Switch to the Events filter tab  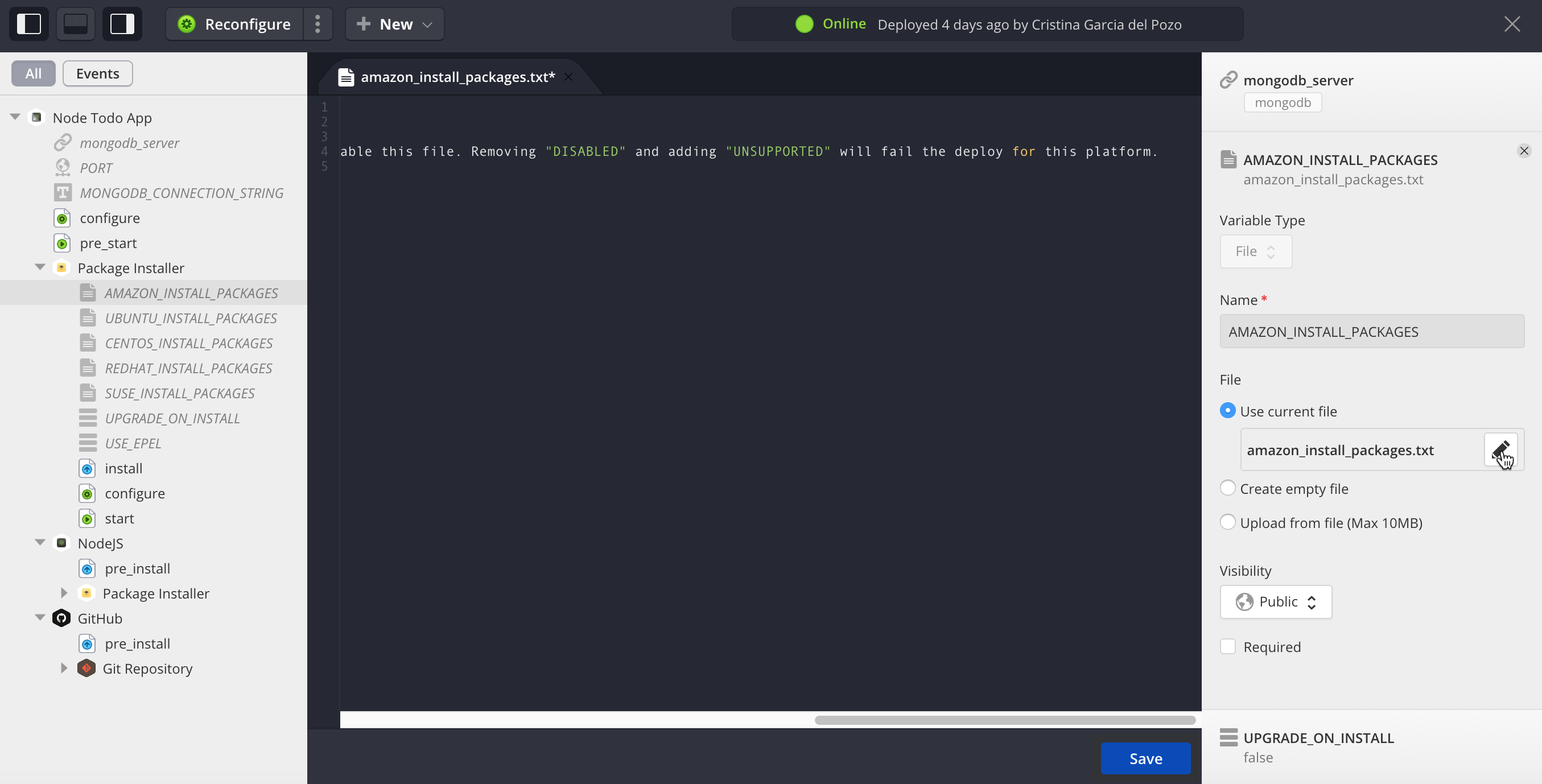tap(97, 73)
